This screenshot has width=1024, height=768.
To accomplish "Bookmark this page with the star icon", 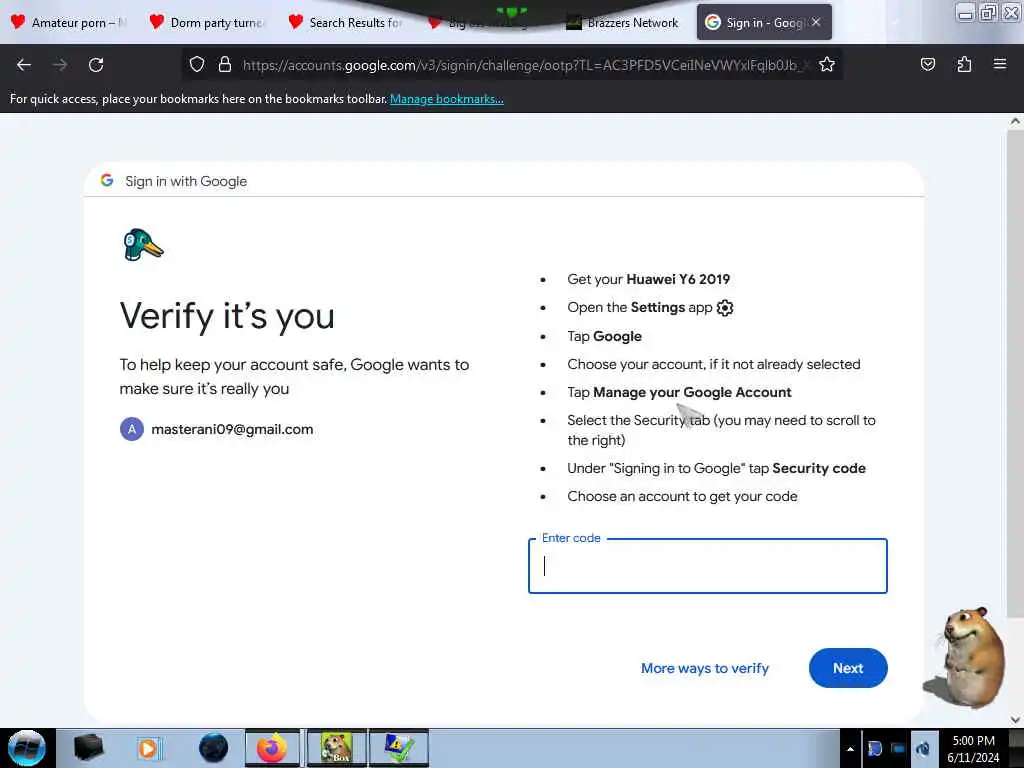I will click(827, 65).
